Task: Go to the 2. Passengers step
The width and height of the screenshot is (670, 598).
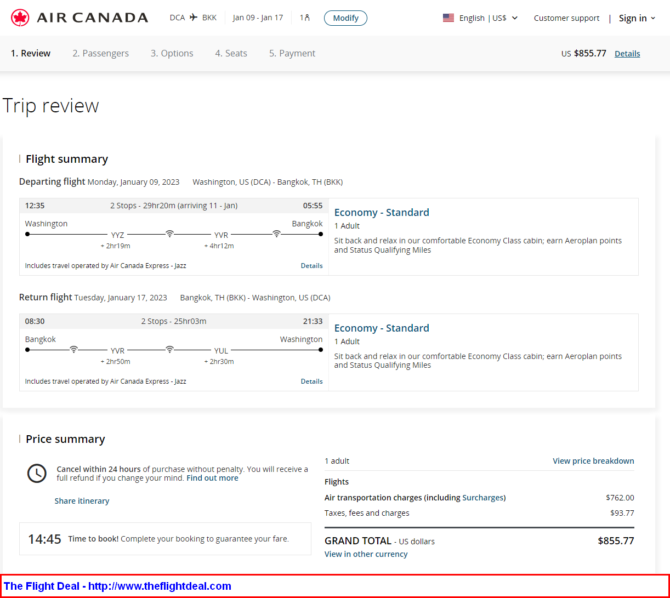Action: (x=100, y=53)
